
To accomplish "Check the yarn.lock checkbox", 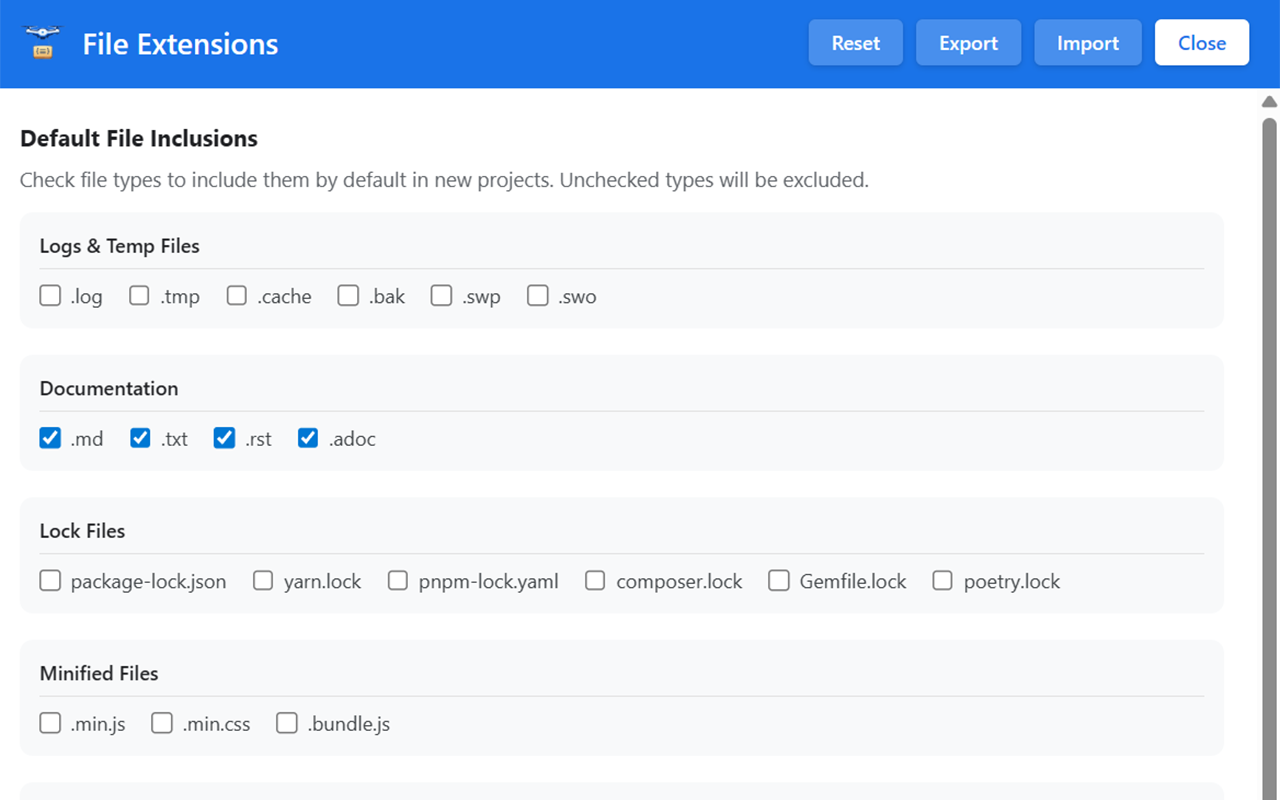I will [x=262, y=580].
